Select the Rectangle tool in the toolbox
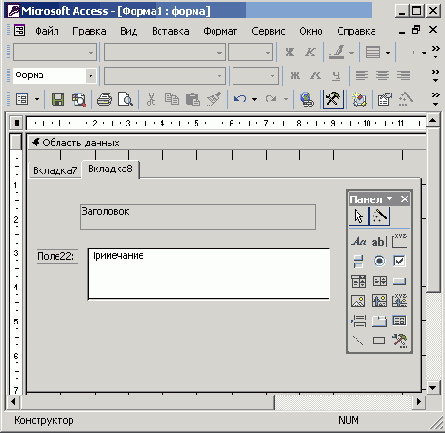The height and width of the screenshot is (433, 445). pos(379,340)
